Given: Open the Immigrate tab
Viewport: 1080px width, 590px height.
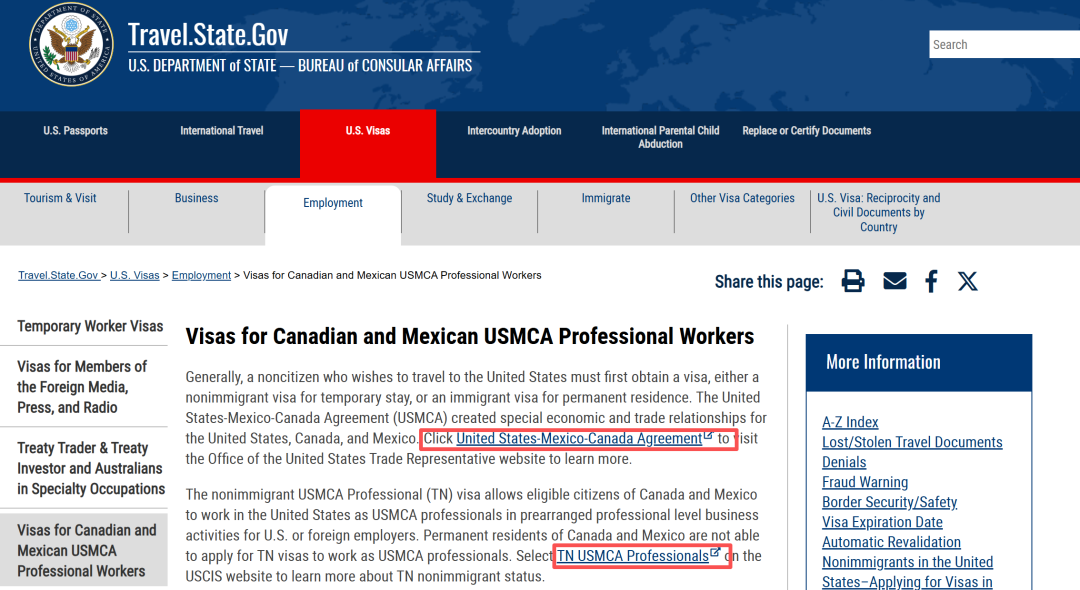Looking at the screenshot, I should (606, 198).
